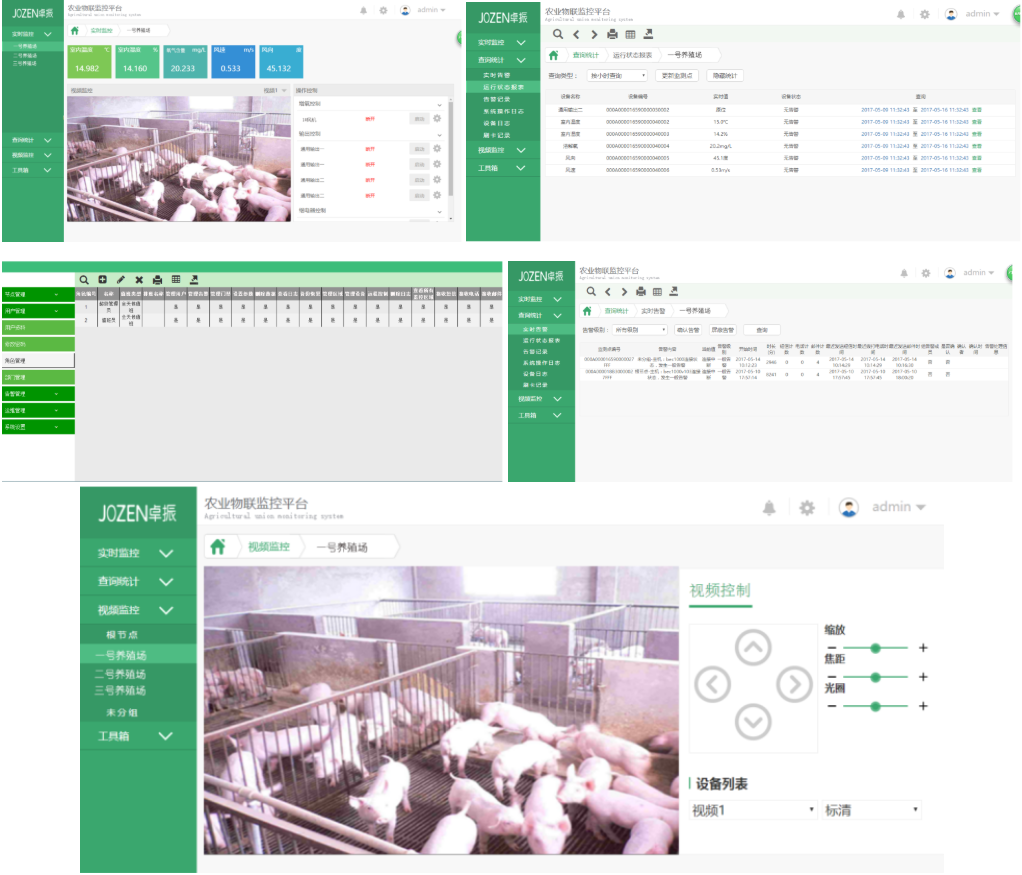Click the 确认告警 button
The image size is (1022, 875).
687,329
